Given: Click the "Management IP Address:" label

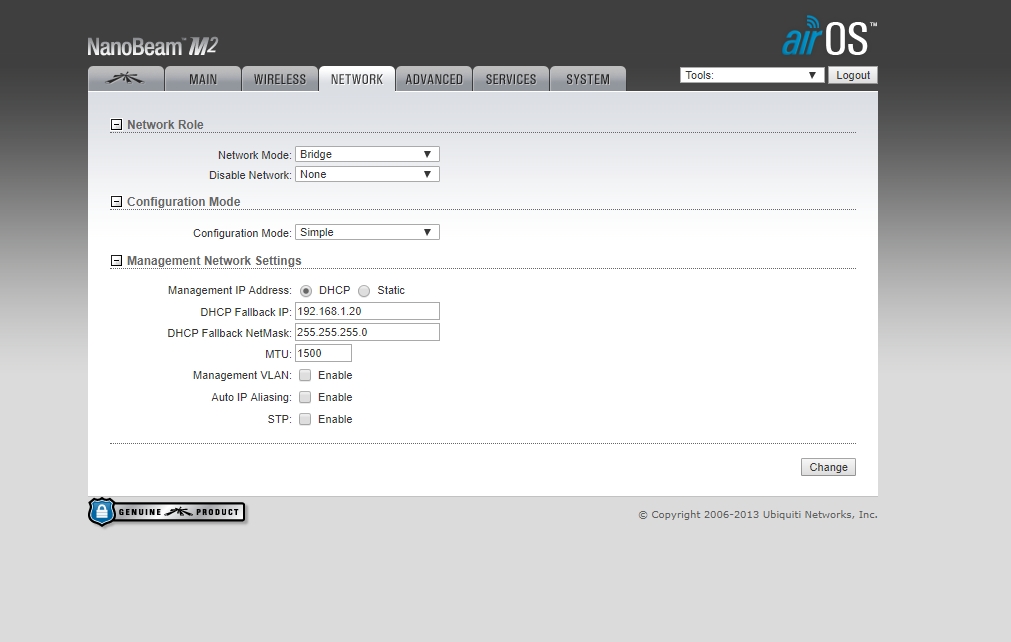Looking at the screenshot, I should tap(230, 291).
